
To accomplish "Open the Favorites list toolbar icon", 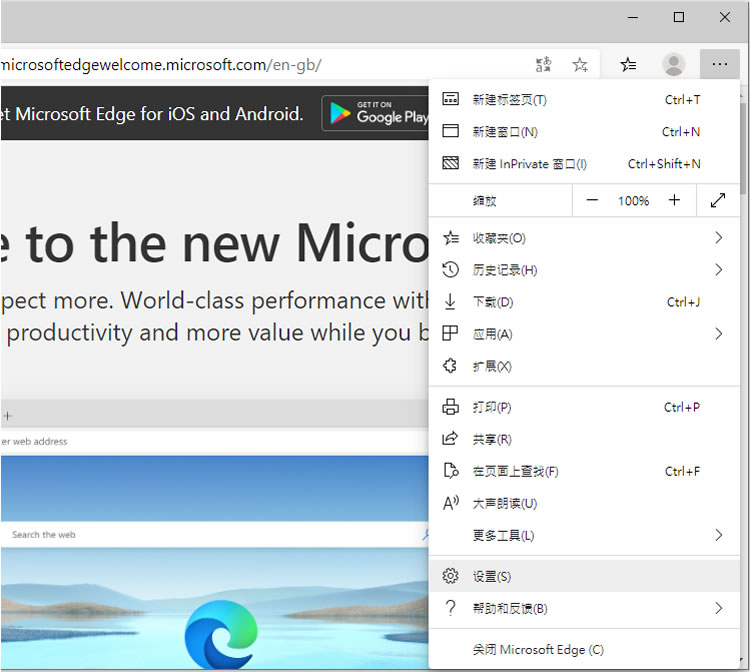I will (628, 64).
